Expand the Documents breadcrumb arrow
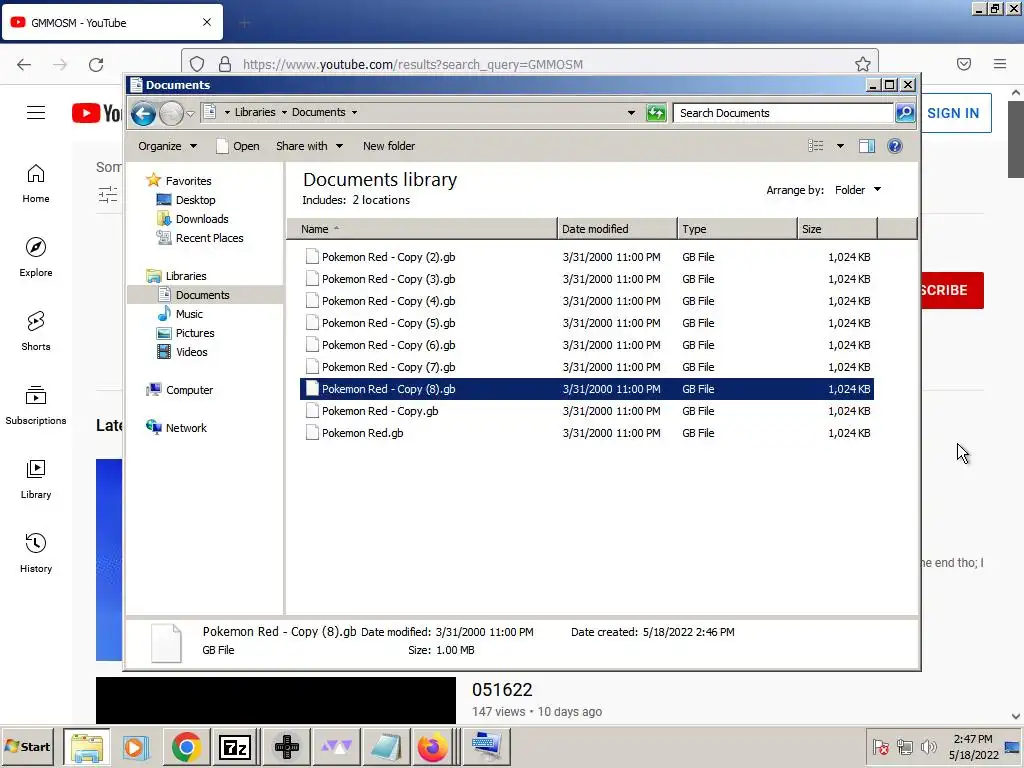The width and height of the screenshot is (1024, 768). coord(355,112)
